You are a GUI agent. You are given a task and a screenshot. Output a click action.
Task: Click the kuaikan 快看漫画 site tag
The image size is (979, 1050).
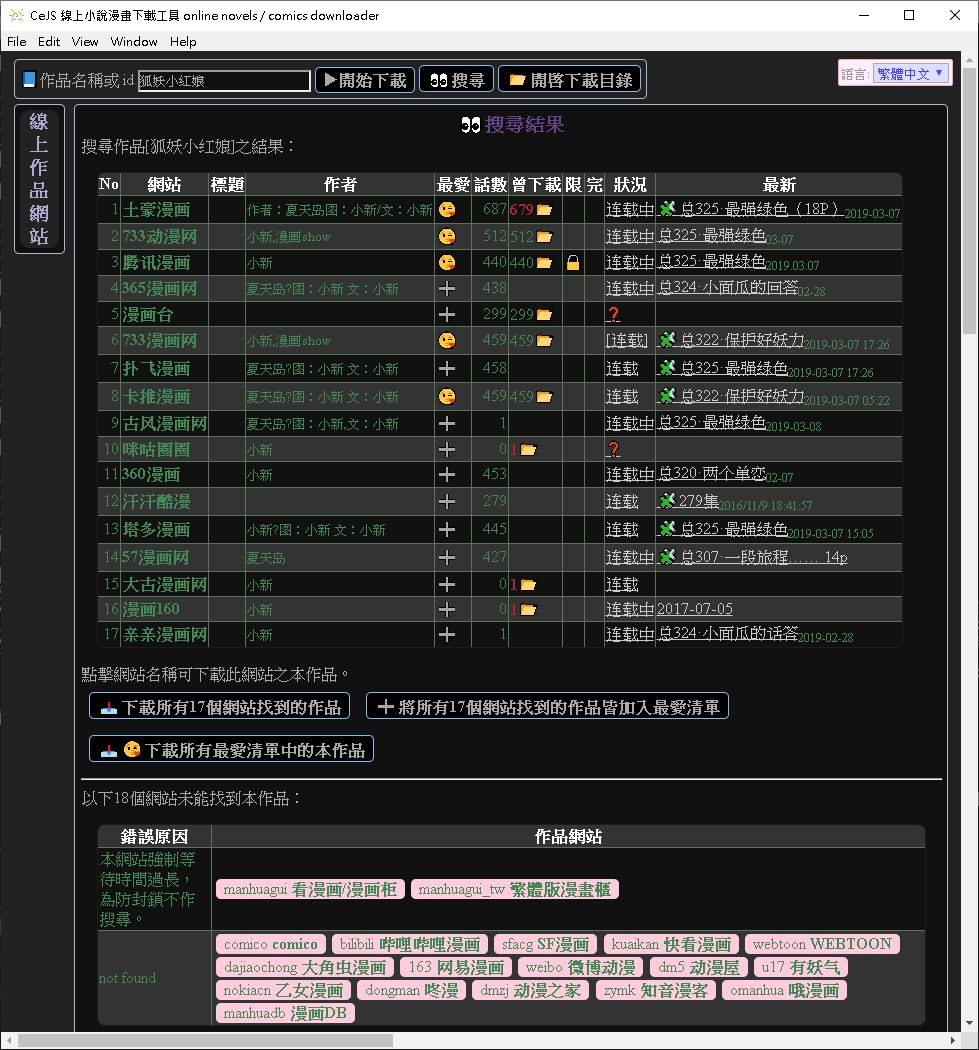[x=671, y=944]
